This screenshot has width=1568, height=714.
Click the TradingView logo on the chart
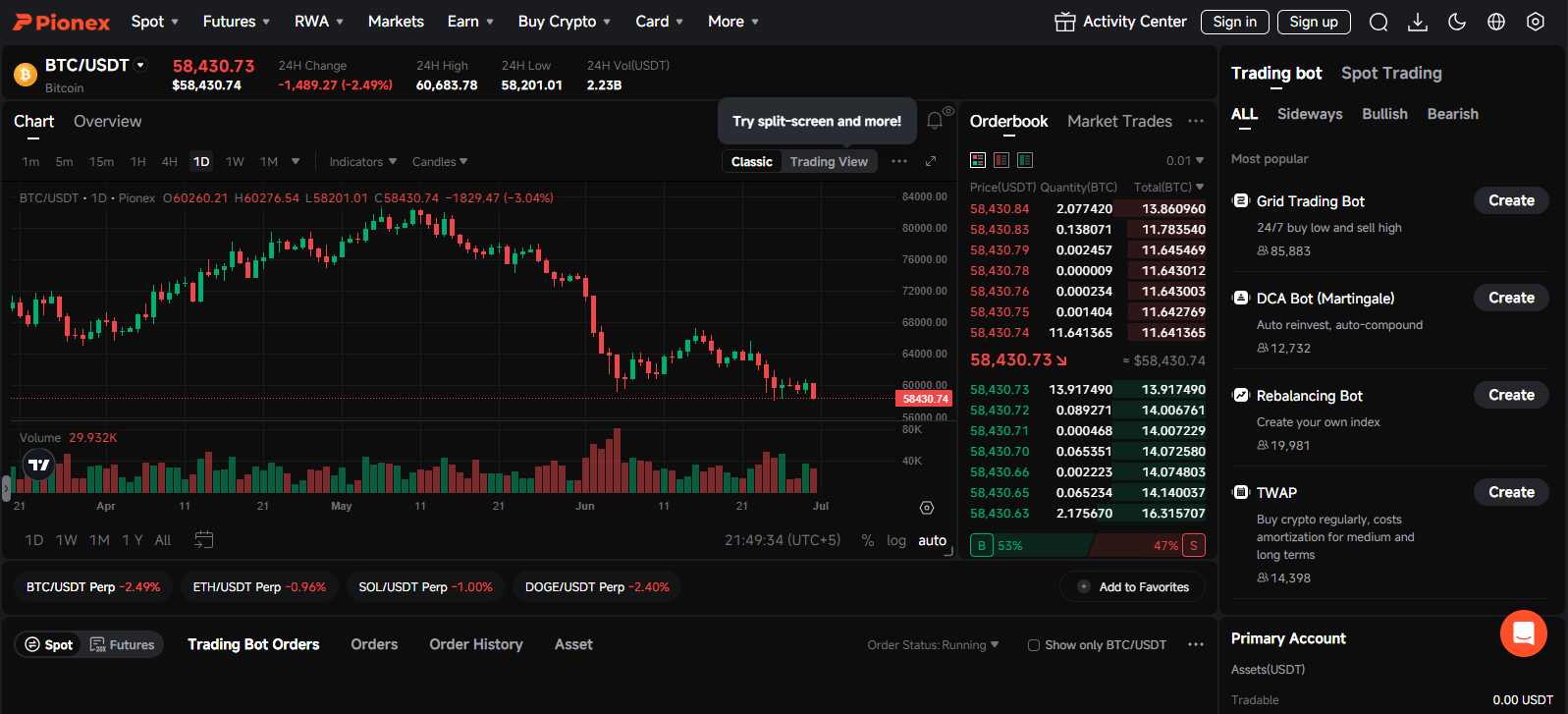(39, 465)
